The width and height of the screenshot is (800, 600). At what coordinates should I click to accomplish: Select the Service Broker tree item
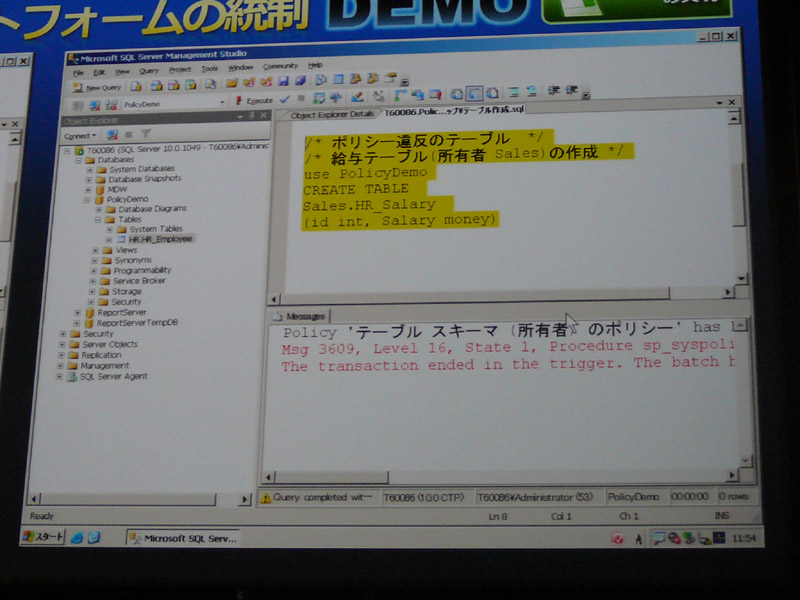139,281
